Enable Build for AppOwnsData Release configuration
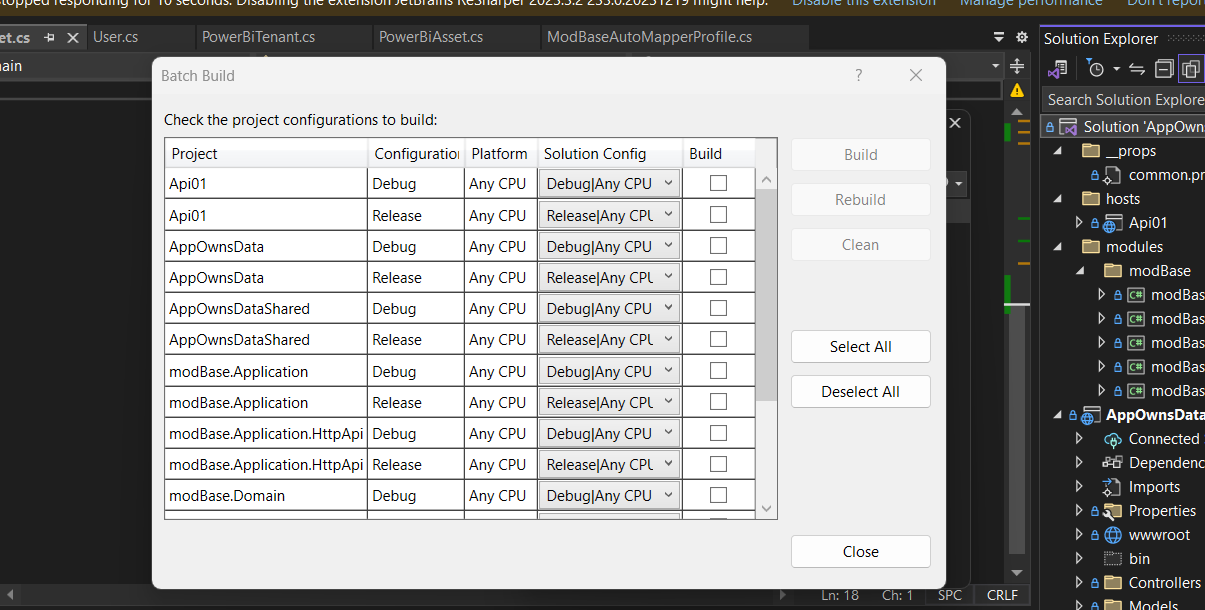This screenshot has width=1205, height=610. point(717,277)
